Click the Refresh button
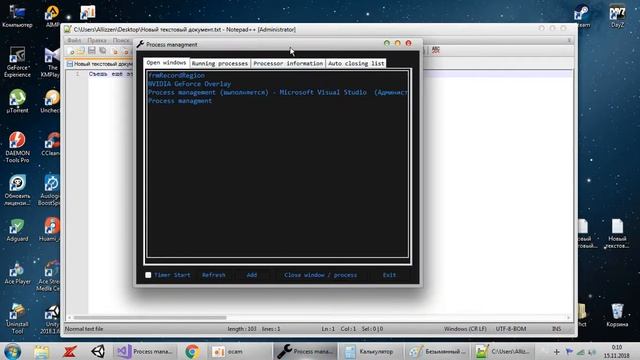This screenshot has height=360, width=640. 213,275
